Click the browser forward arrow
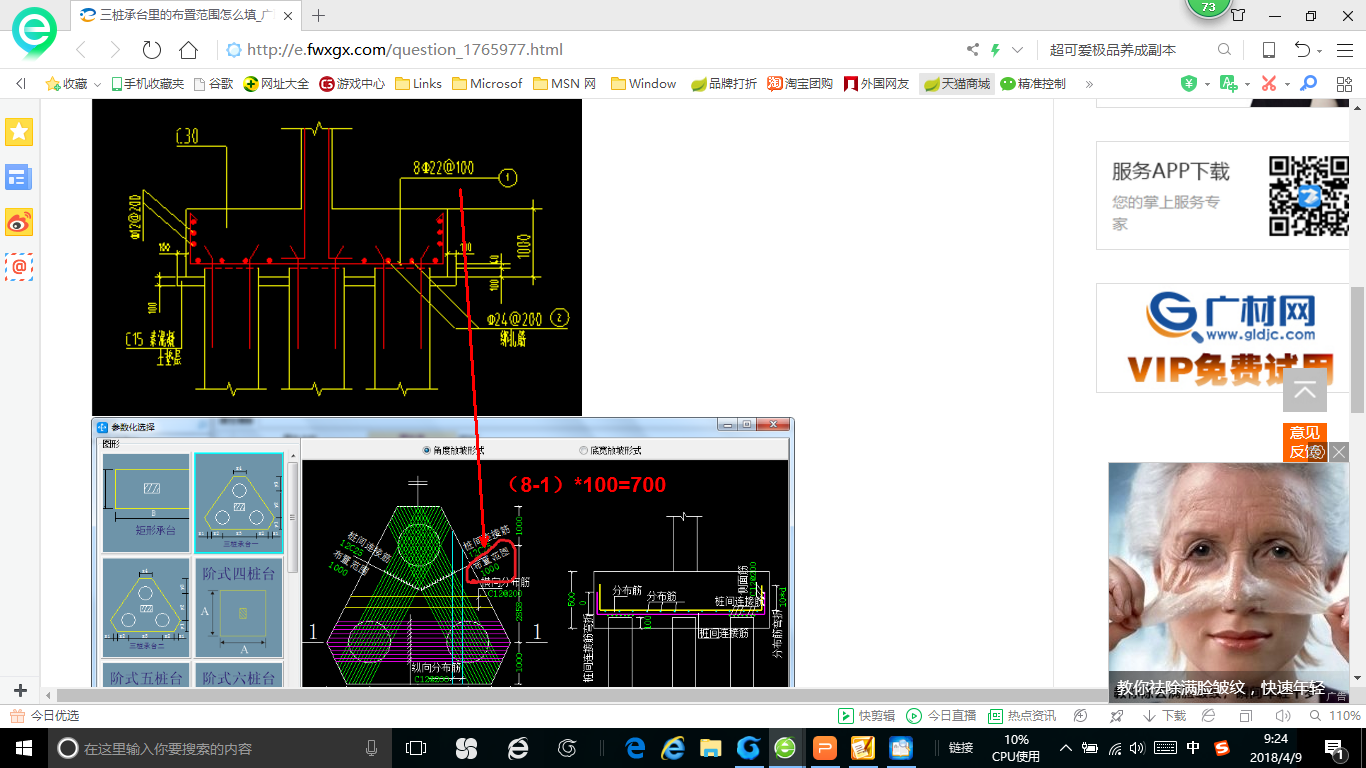This screenshot has width=1366, height=768. coord(115,50)
